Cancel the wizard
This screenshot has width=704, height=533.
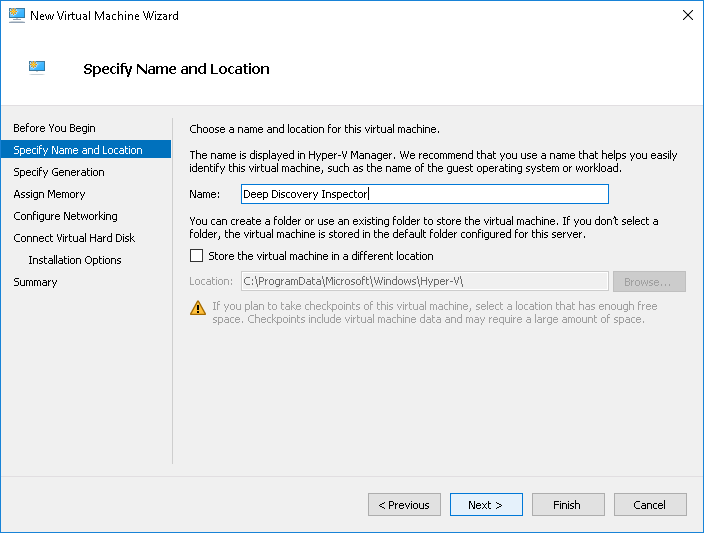(650, 505)
